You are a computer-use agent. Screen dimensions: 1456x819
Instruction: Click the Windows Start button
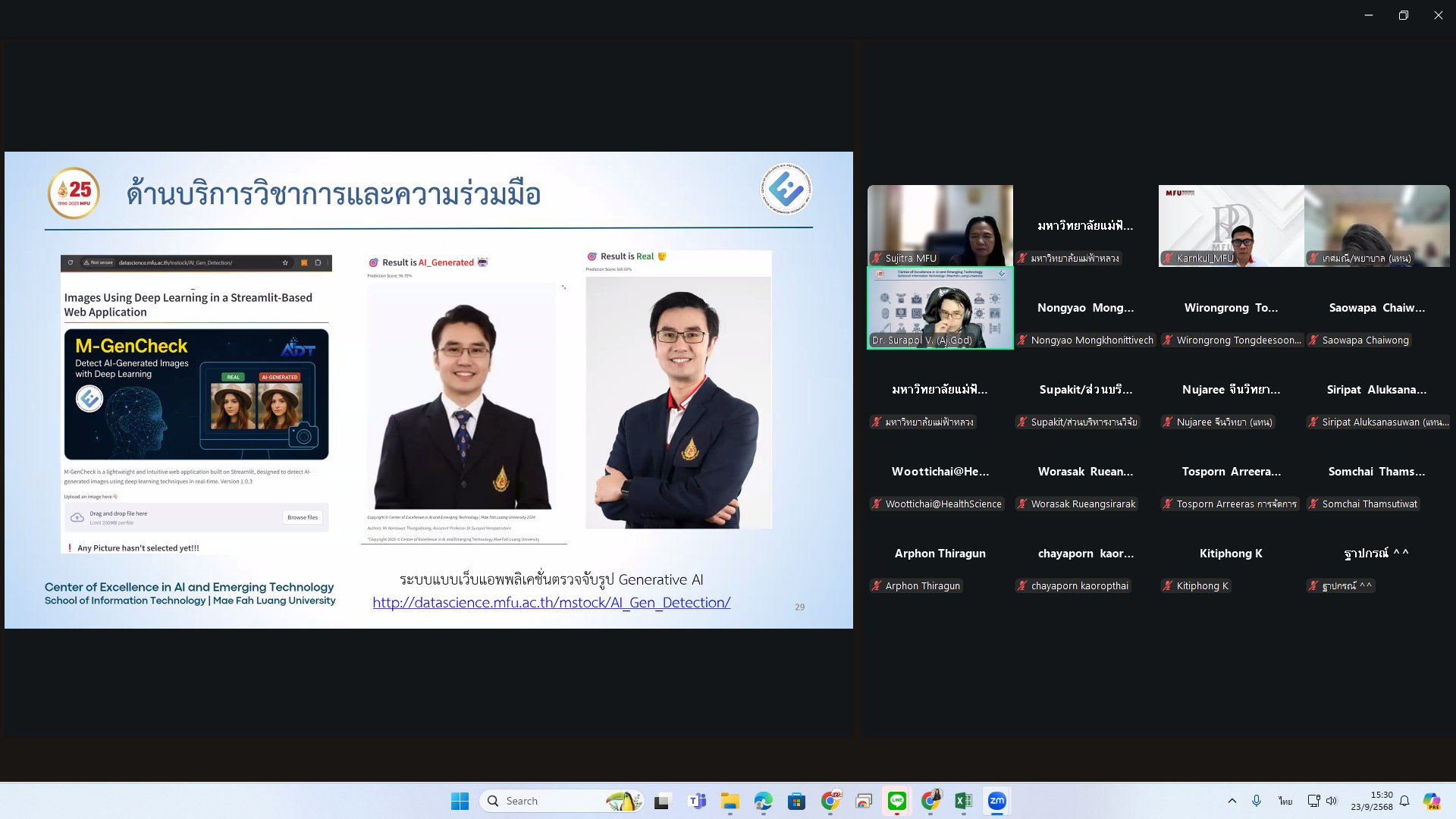[x=460, y=801]
